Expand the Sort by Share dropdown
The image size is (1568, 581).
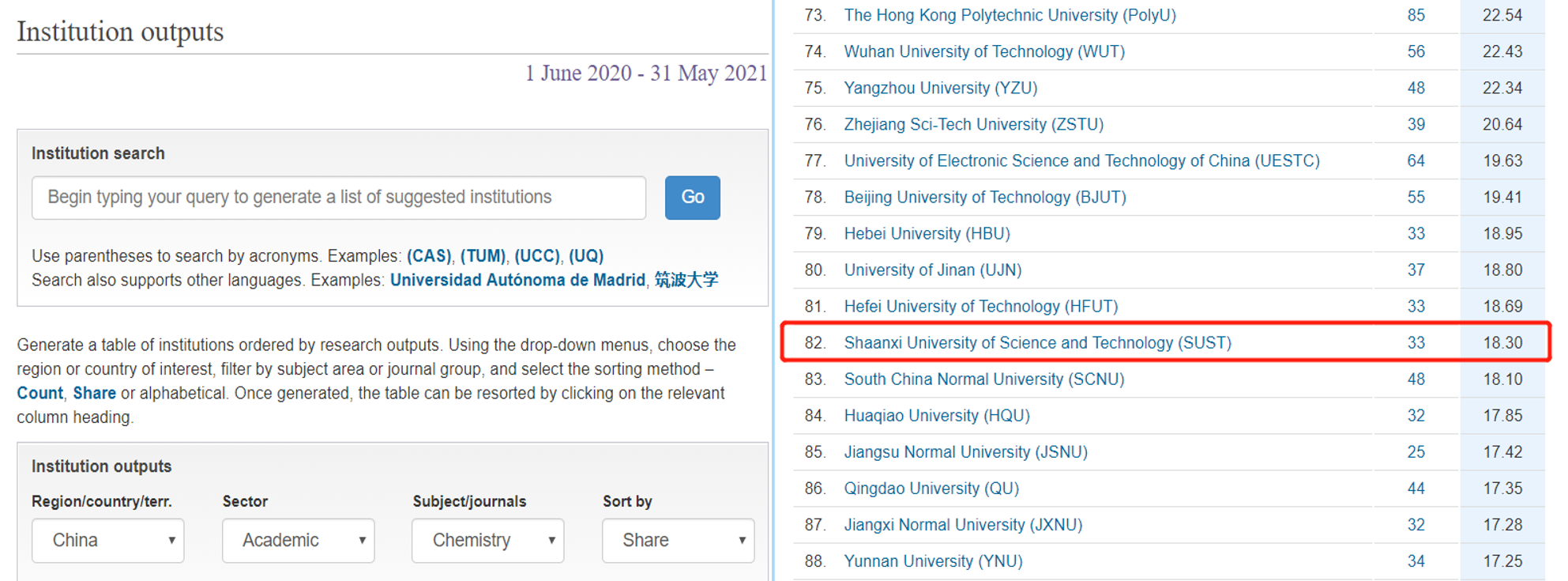pos(678,541)
